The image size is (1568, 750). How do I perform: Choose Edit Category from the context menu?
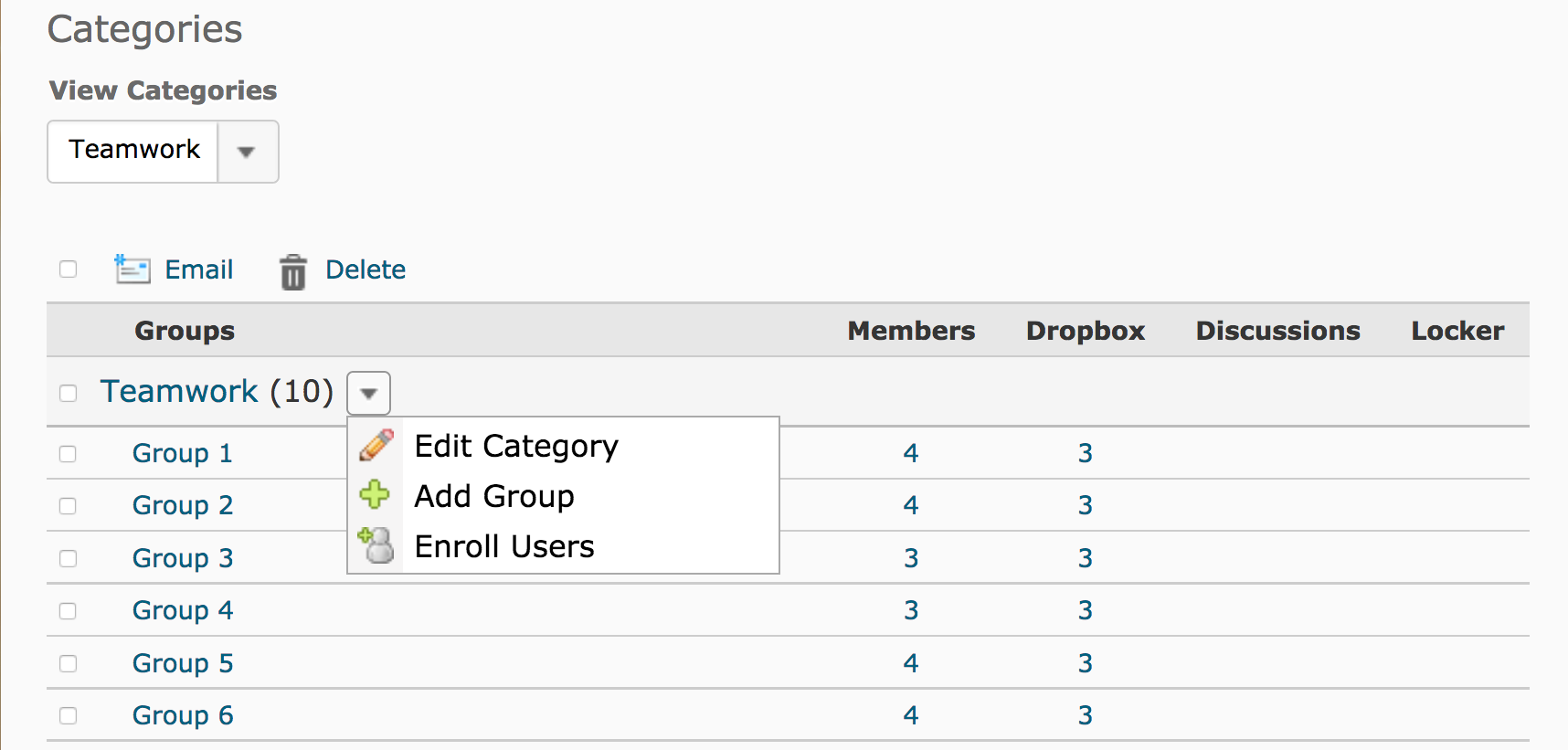515,446
